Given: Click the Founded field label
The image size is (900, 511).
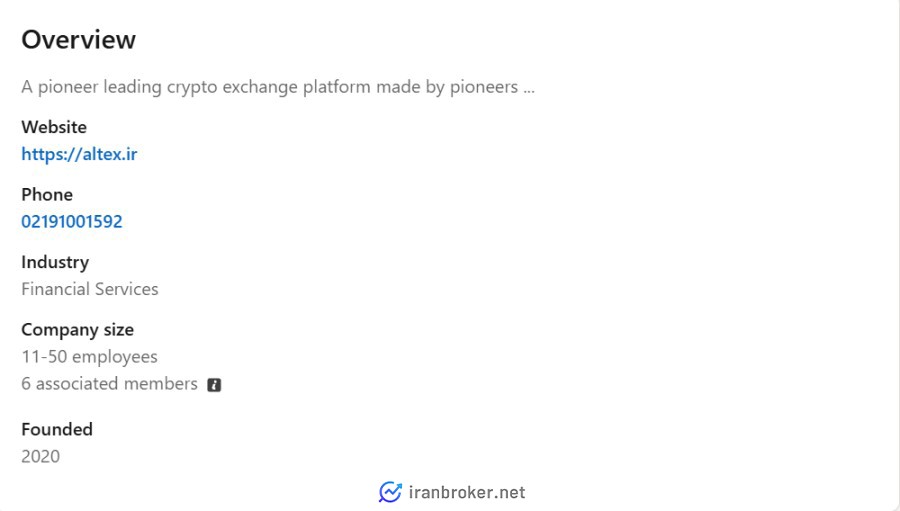Looking at the screenshot, I should (57, 429).
